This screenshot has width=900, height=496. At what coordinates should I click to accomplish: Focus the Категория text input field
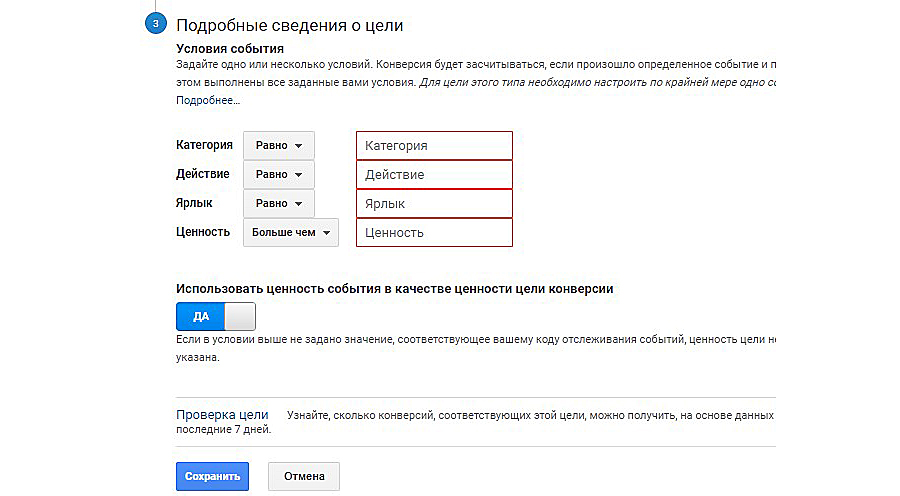click(434, 146)
